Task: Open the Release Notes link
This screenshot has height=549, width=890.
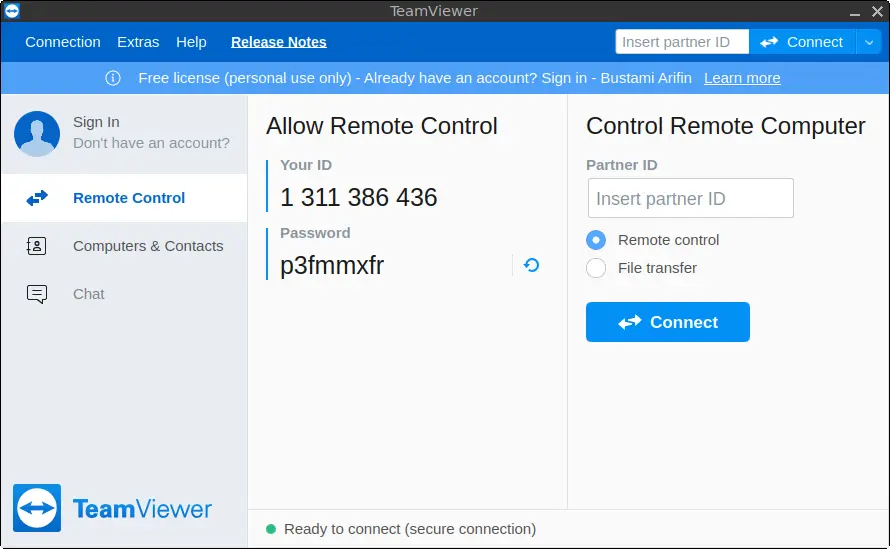Action: [x=279, y=42]
